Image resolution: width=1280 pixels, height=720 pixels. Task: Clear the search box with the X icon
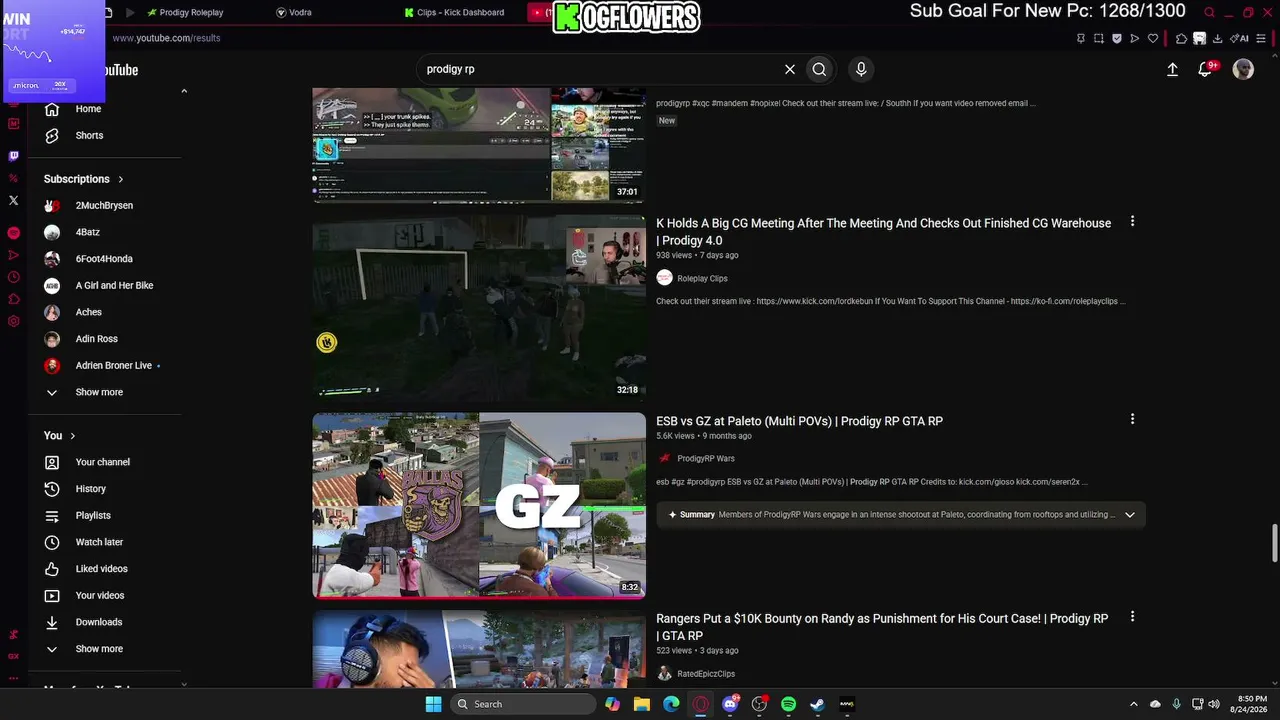tap(790, 69)
